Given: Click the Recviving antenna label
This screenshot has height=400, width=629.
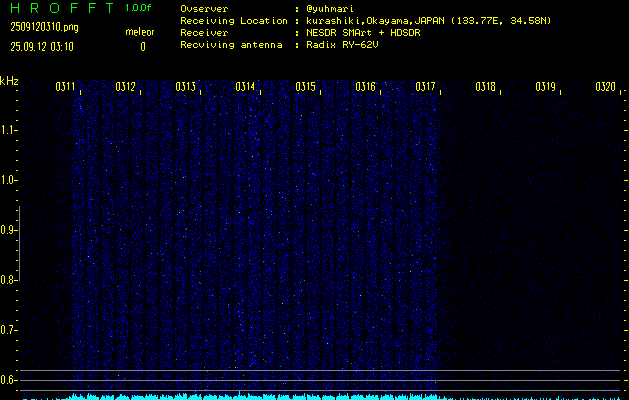Looking at the screenshot, I should [231, 45].
